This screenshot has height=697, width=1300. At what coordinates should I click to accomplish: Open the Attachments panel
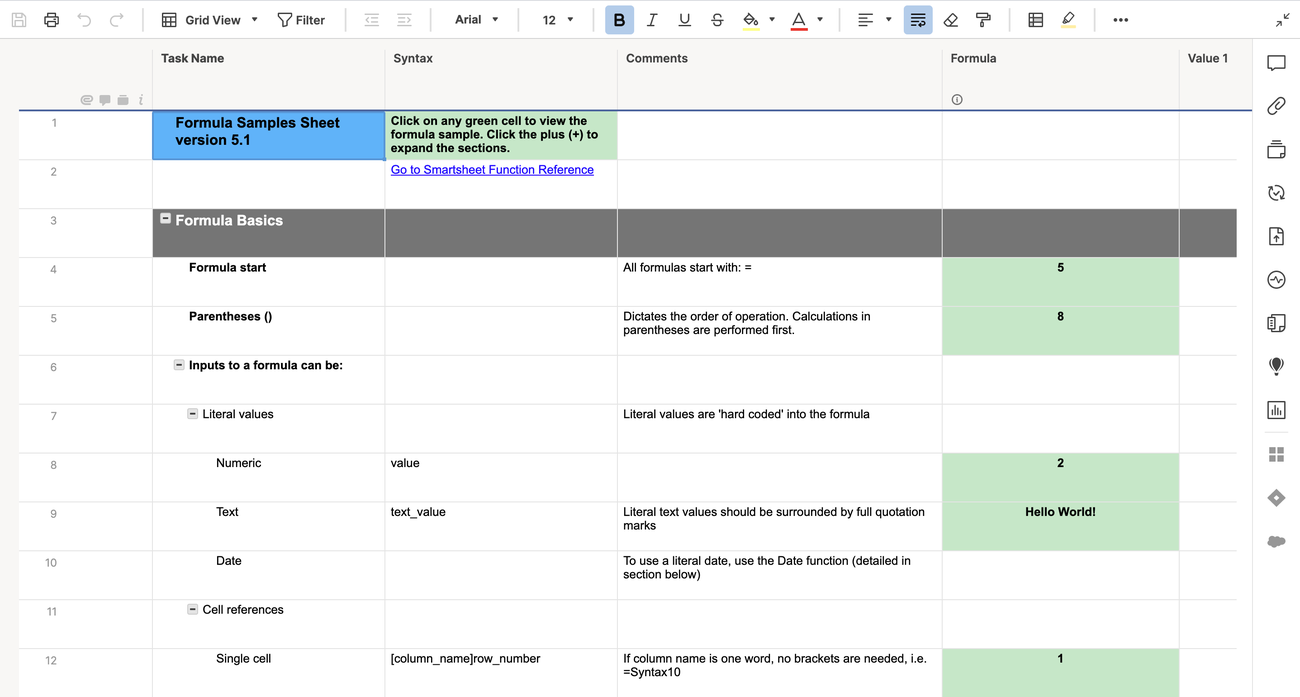pos(1276,106)
